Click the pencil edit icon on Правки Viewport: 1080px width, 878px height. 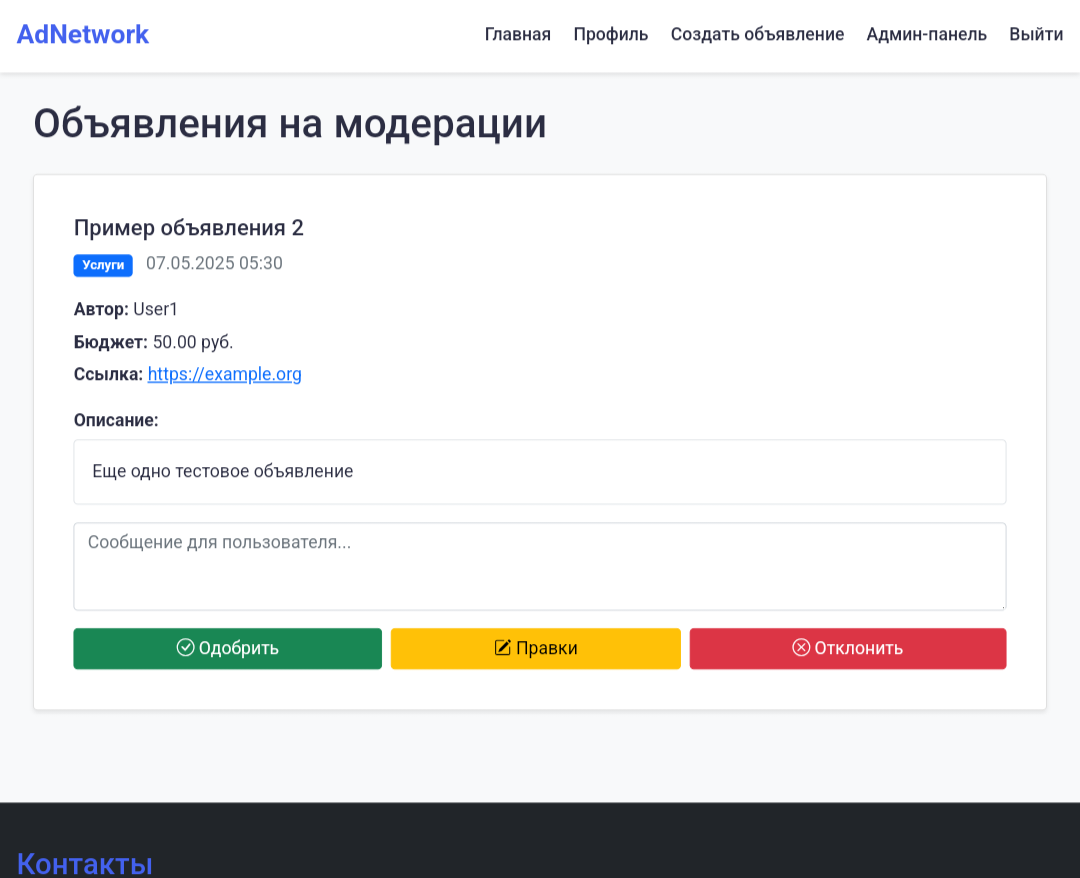(x=503, y=648)
